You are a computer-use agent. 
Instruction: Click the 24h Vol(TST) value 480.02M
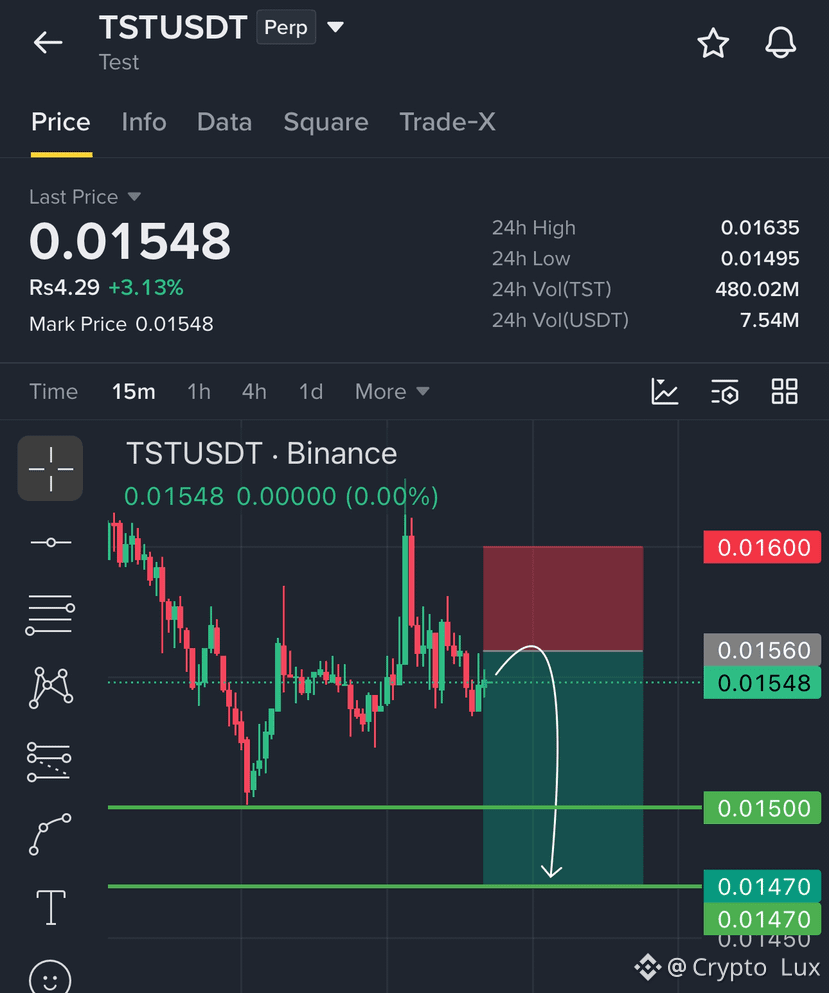tap(757, 289)
